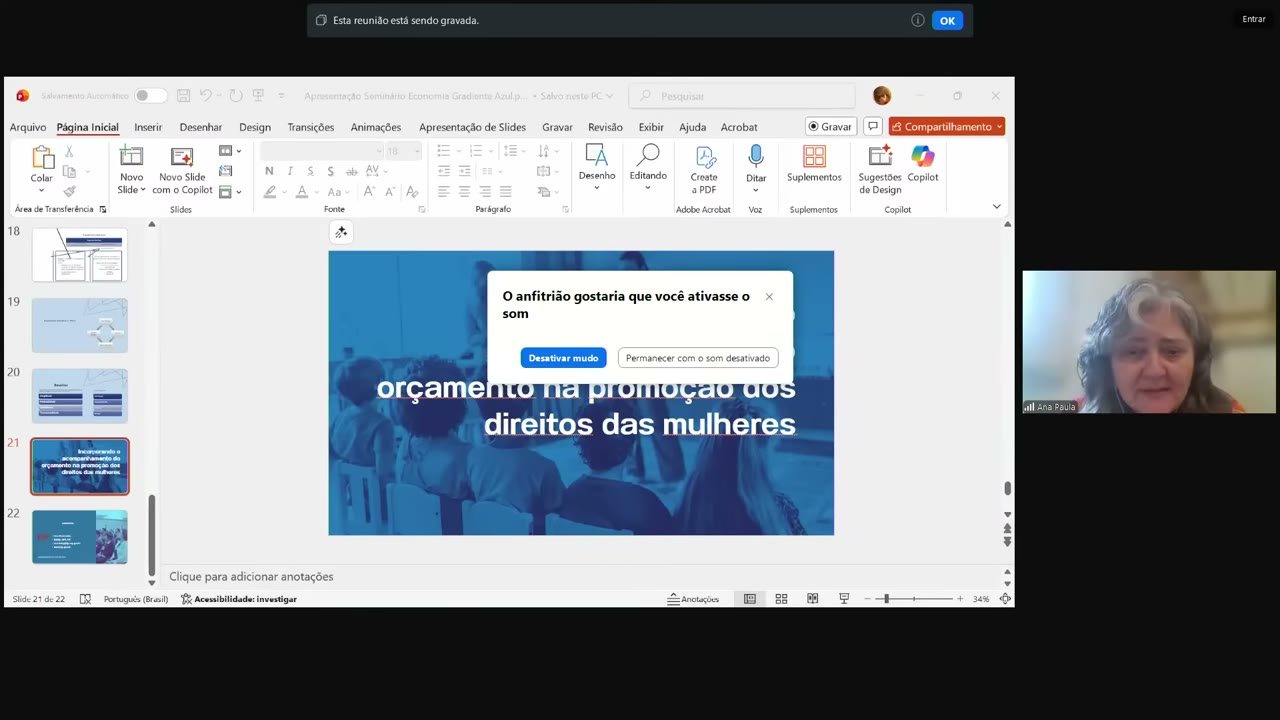Fit slide to current window
This screenshot has height=720, width=1280.
point(1005,599)
